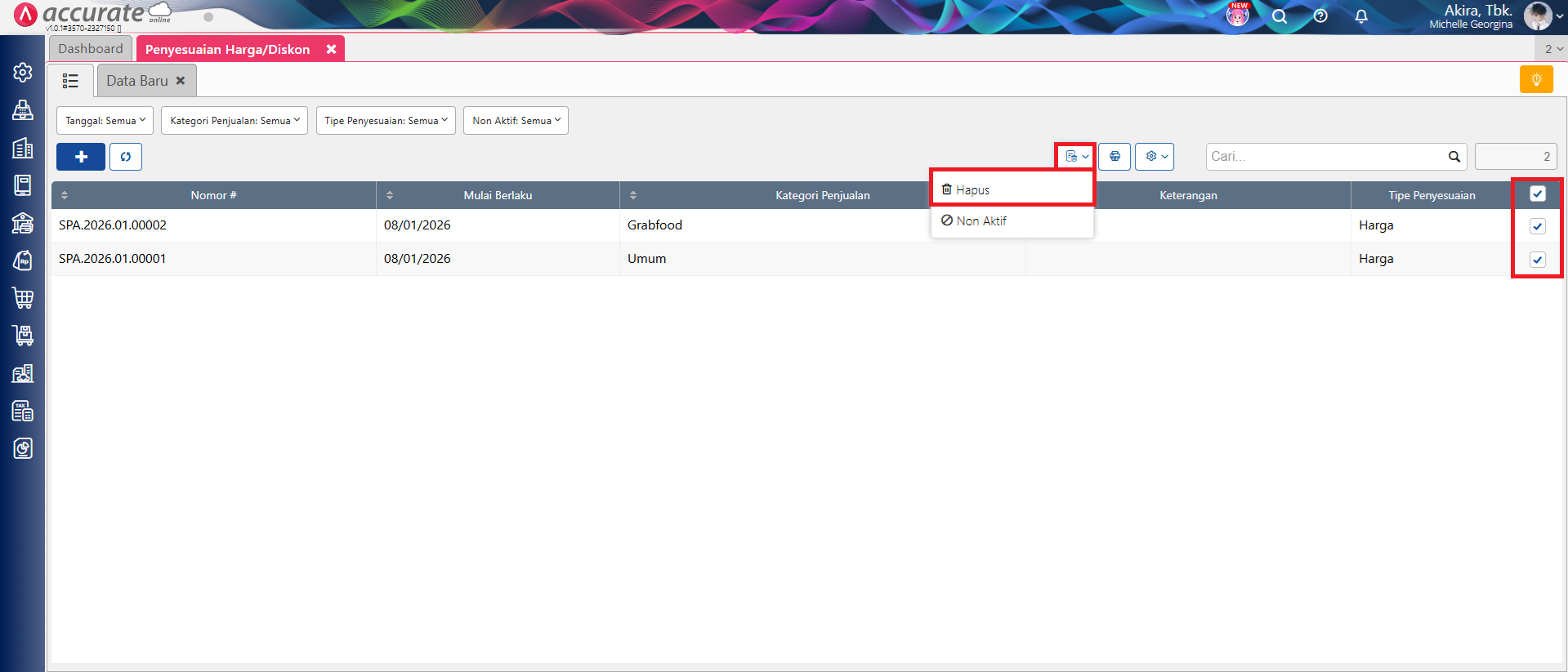This screenshot has height=672, width=1568.
Task: Open record SPA.2026.01.00002
Action: tap(113, 225)
